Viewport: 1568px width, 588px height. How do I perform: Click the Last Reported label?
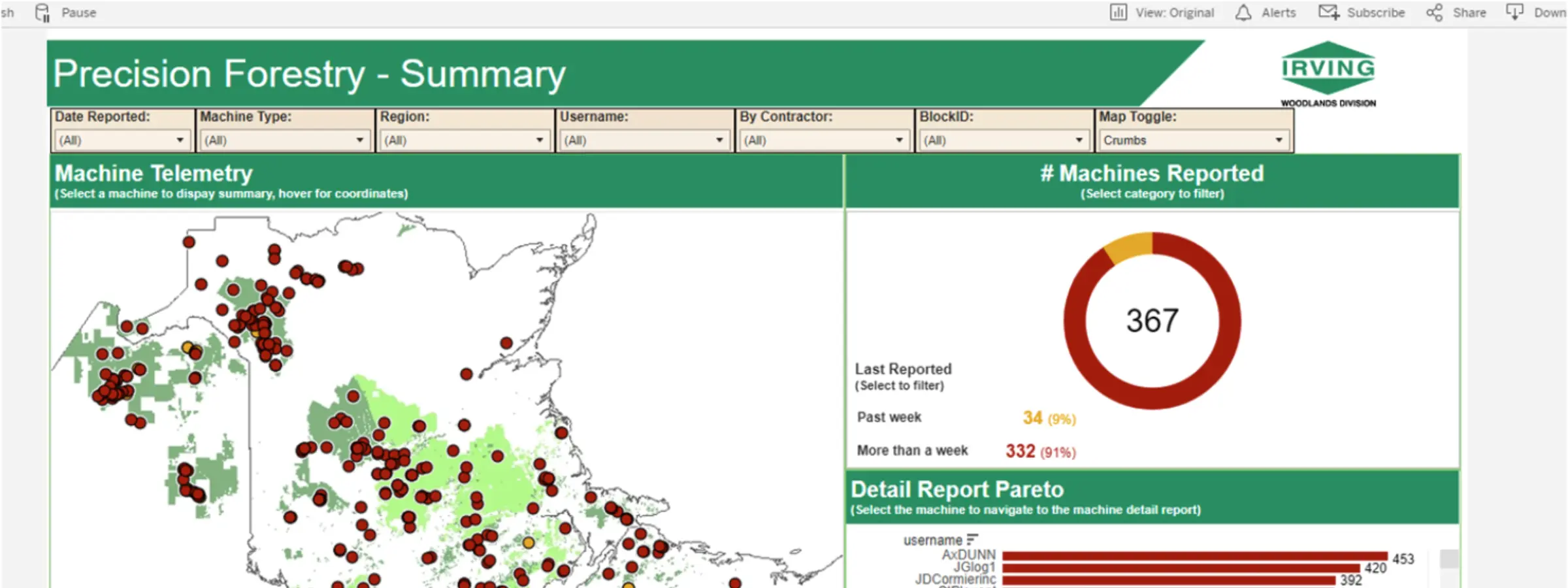[903, 369]
